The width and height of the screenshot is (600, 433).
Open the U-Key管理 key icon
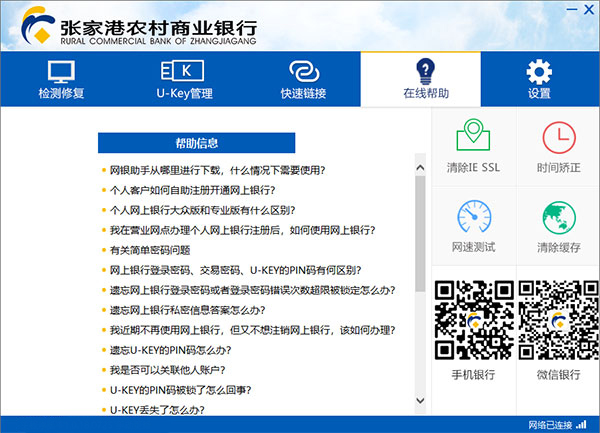[183, 70]
